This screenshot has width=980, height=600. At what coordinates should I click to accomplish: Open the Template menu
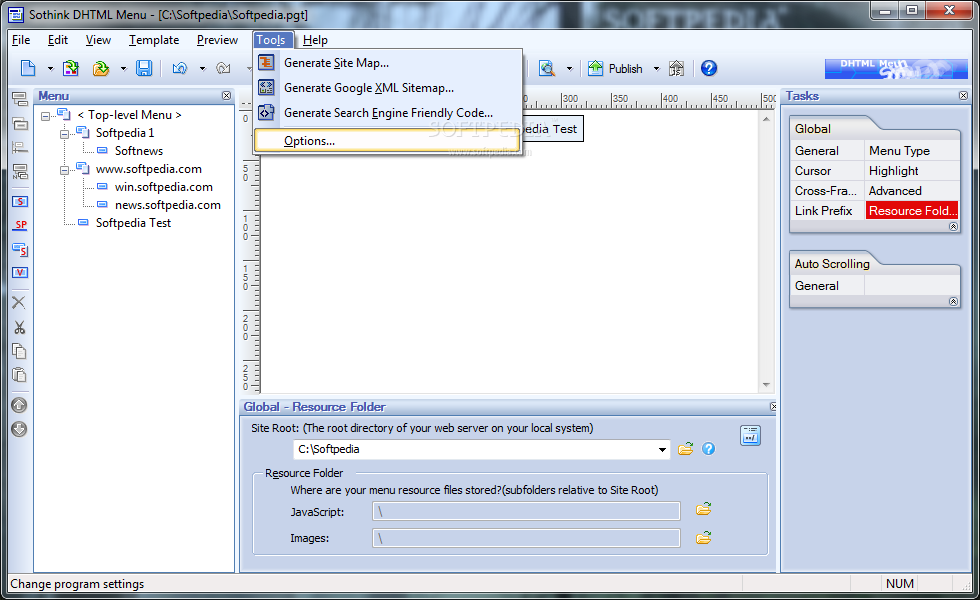pyautogui.click(x=154, y=40)
